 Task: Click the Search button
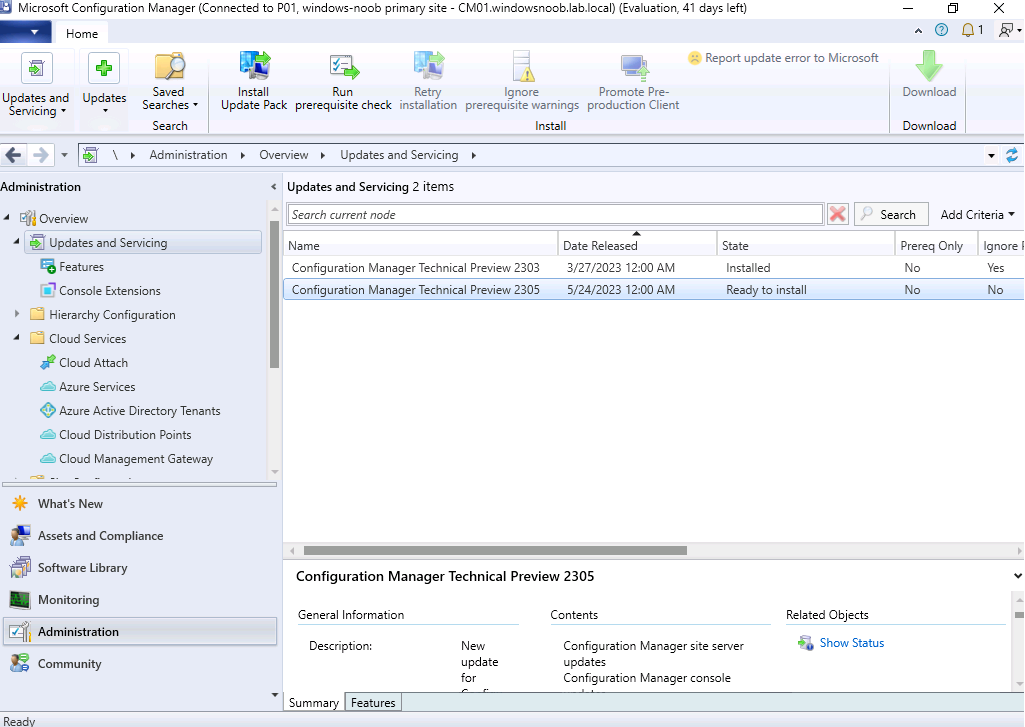[891, 214]
